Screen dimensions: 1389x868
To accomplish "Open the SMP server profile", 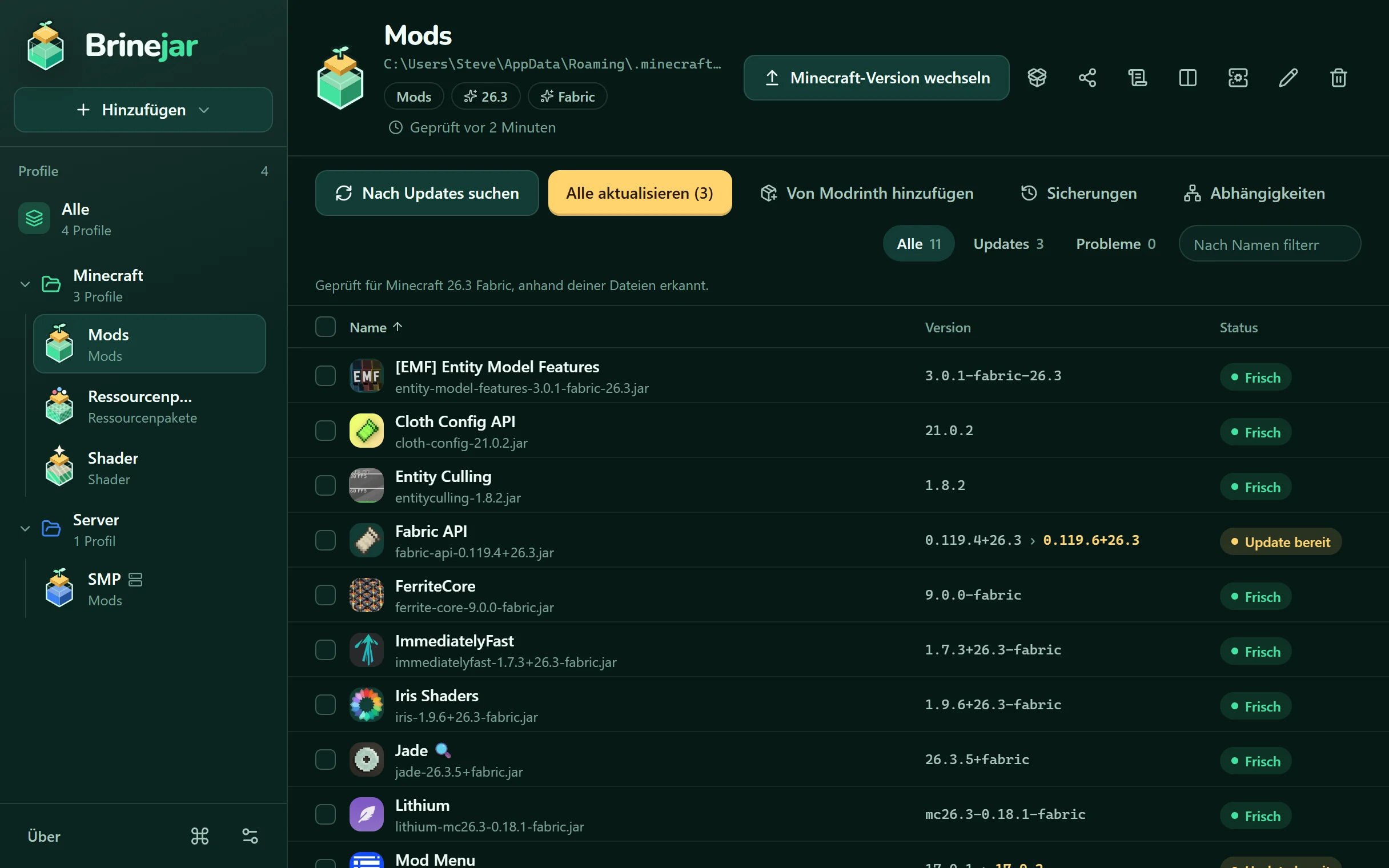I will click(150, 589).
